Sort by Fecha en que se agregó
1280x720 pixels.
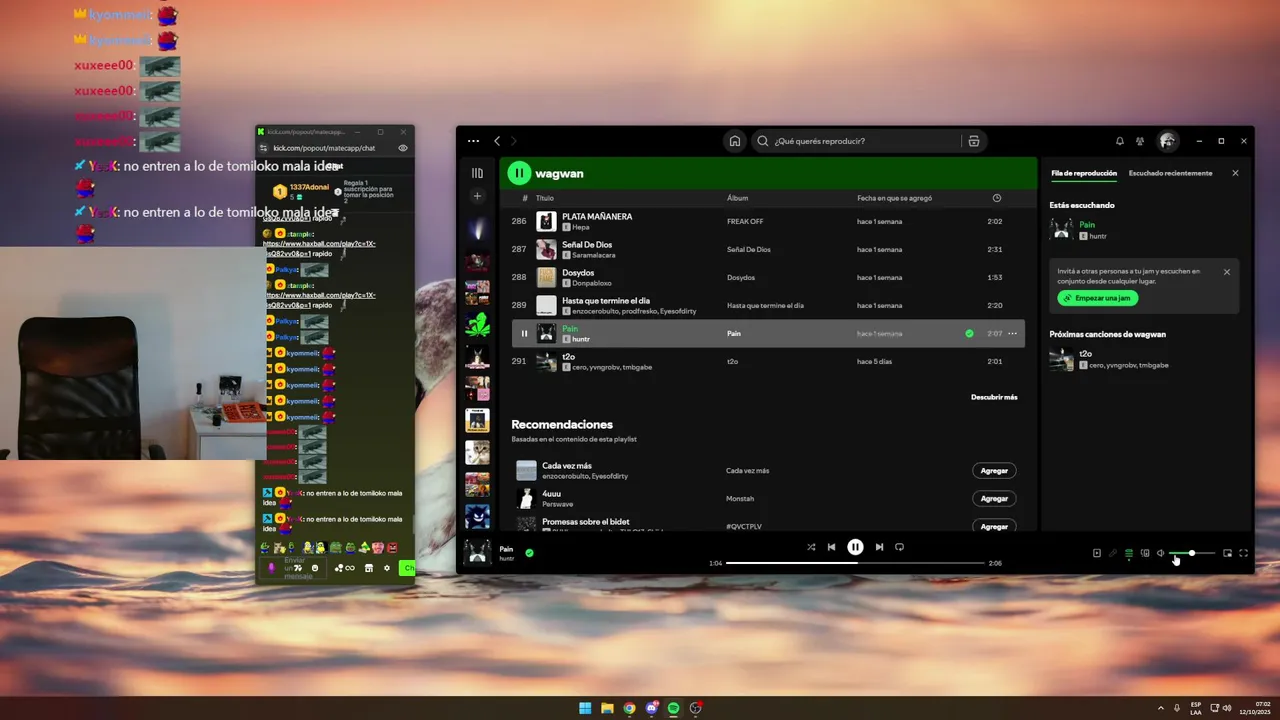pyautogui.click(x=895, y=198)
